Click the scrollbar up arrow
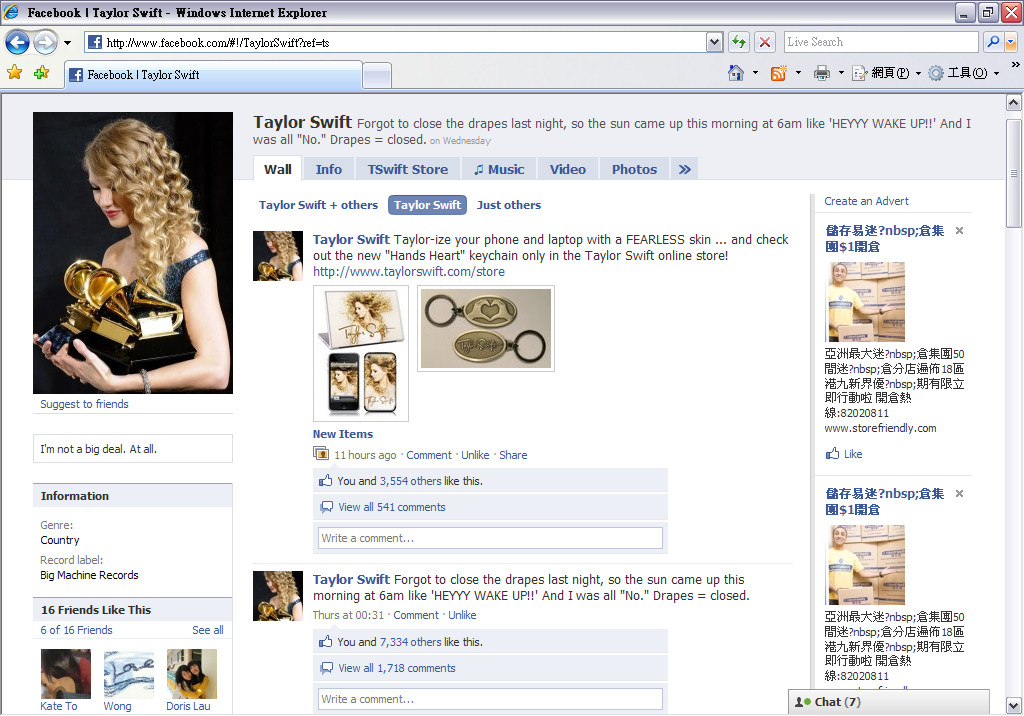The image size is (1024, 716). click(x=1014, y=103)
